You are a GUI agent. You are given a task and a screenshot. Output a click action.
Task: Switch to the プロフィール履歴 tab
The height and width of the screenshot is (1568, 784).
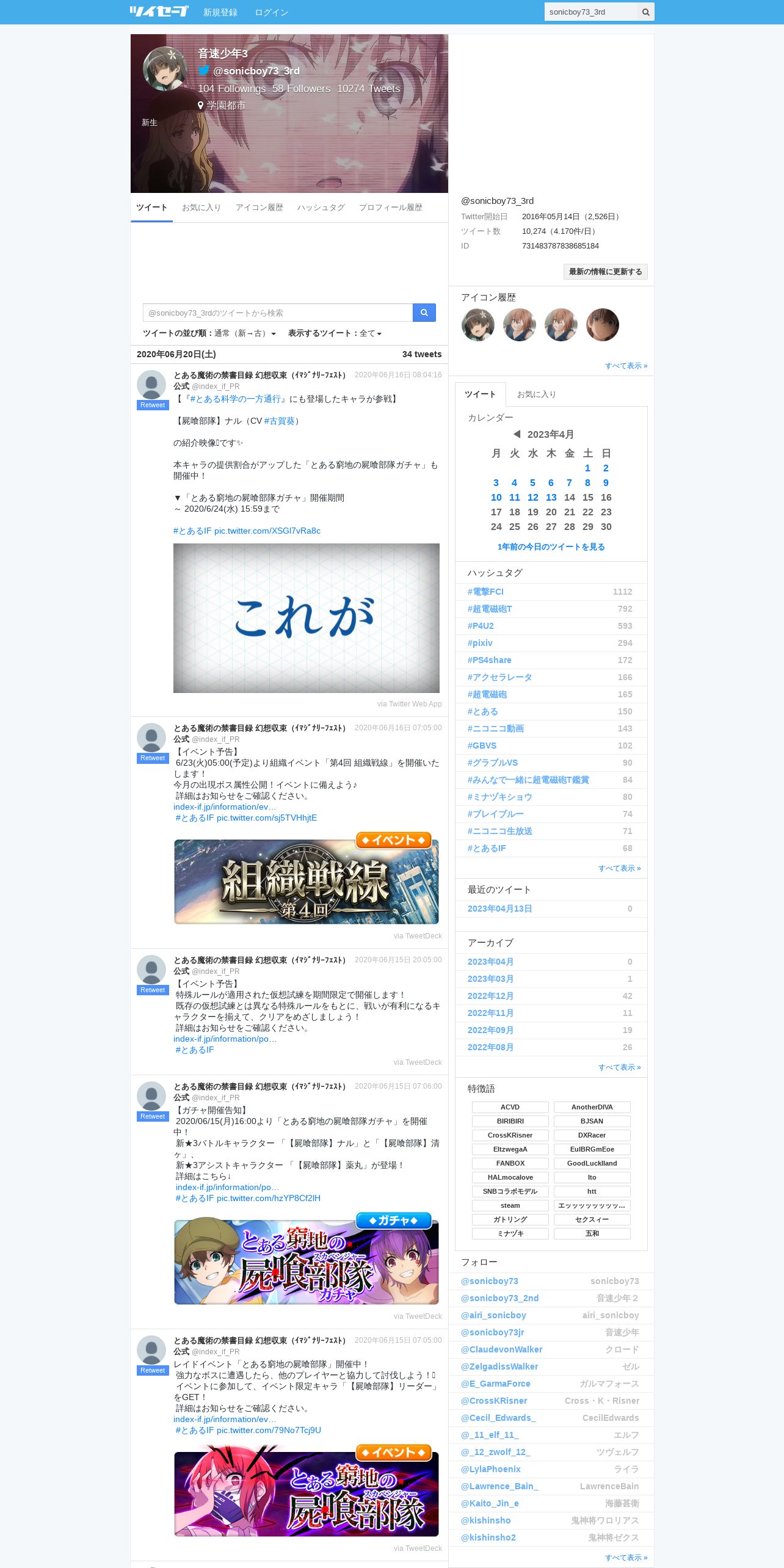(x=391, y=208)
